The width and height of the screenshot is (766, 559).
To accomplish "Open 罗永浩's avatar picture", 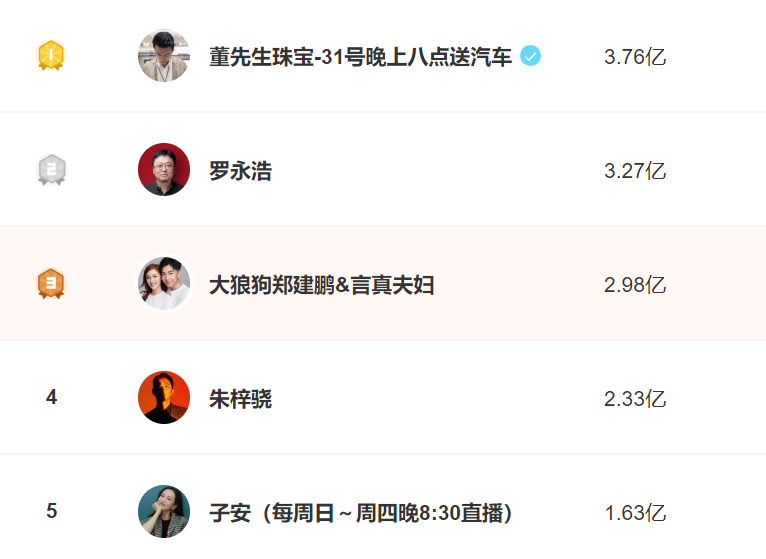I will [x=164, y=170].
